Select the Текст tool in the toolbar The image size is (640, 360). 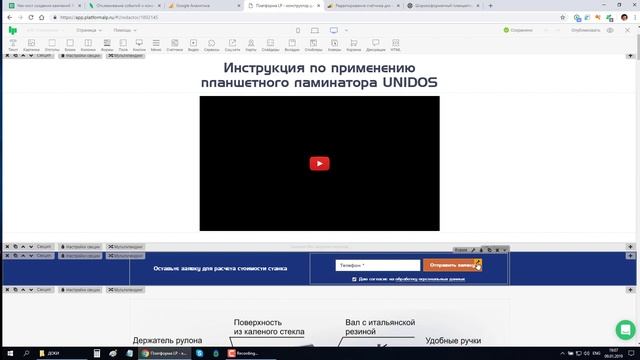pos(13,45)
